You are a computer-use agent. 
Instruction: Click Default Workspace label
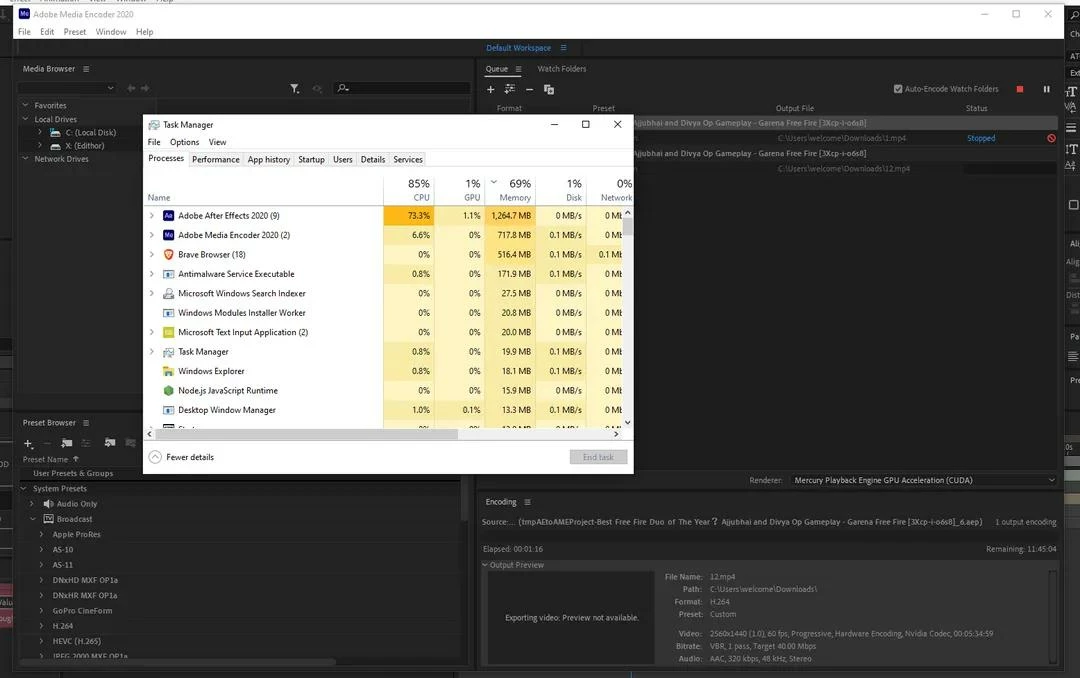[519, 48]
